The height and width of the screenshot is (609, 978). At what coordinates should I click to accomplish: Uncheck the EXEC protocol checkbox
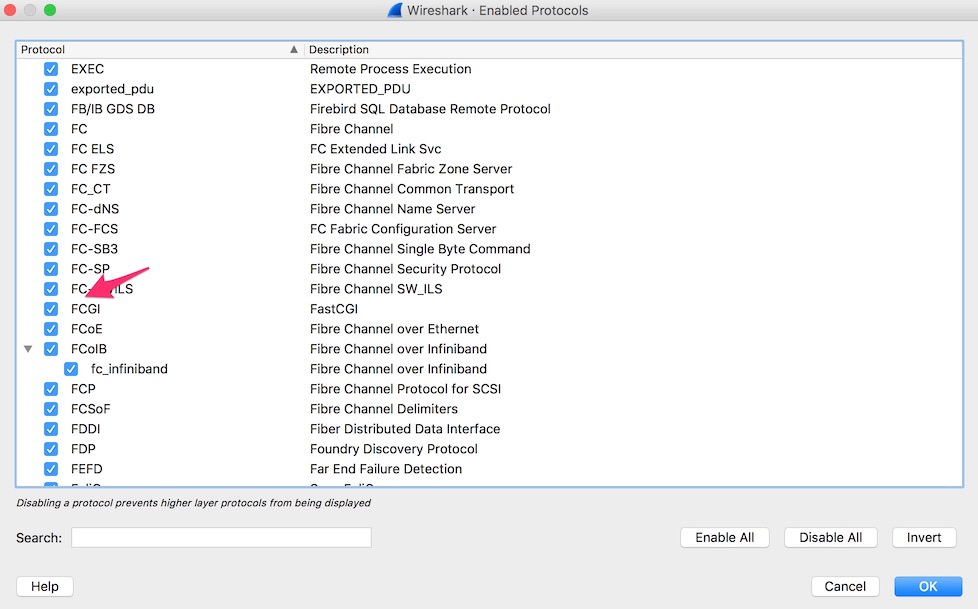coord(51,69)
